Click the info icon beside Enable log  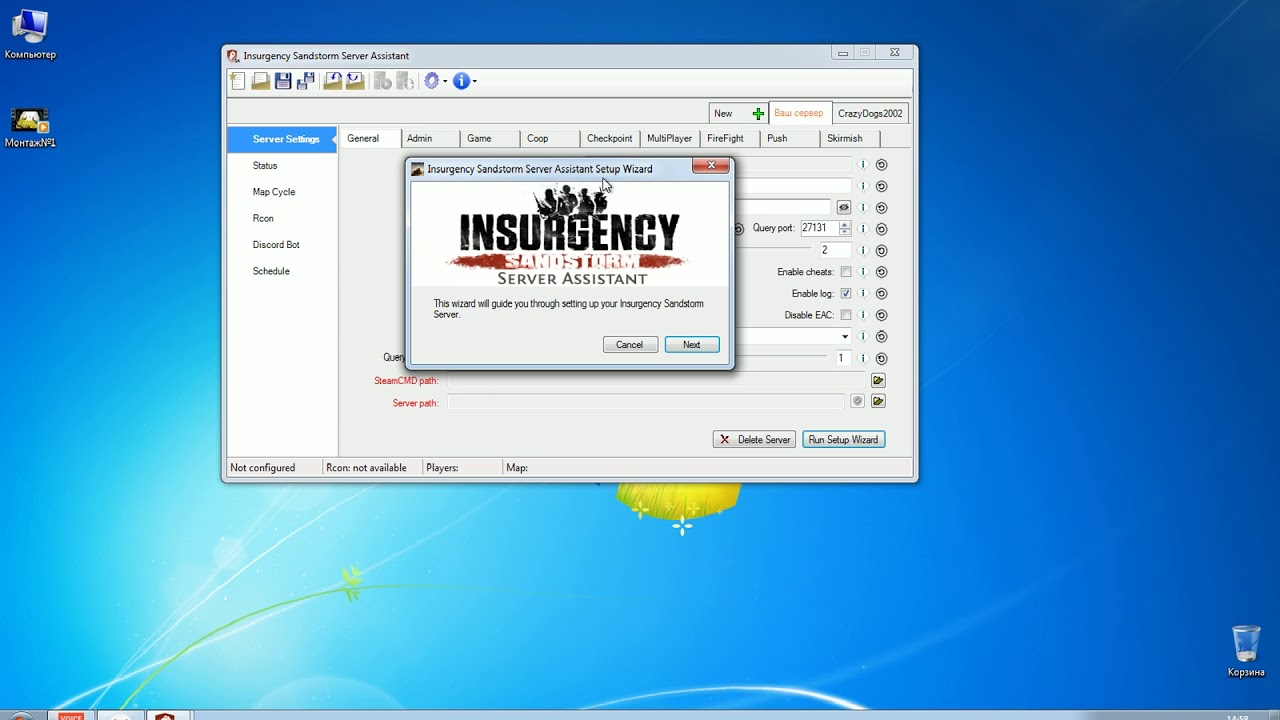pos(862,294)
